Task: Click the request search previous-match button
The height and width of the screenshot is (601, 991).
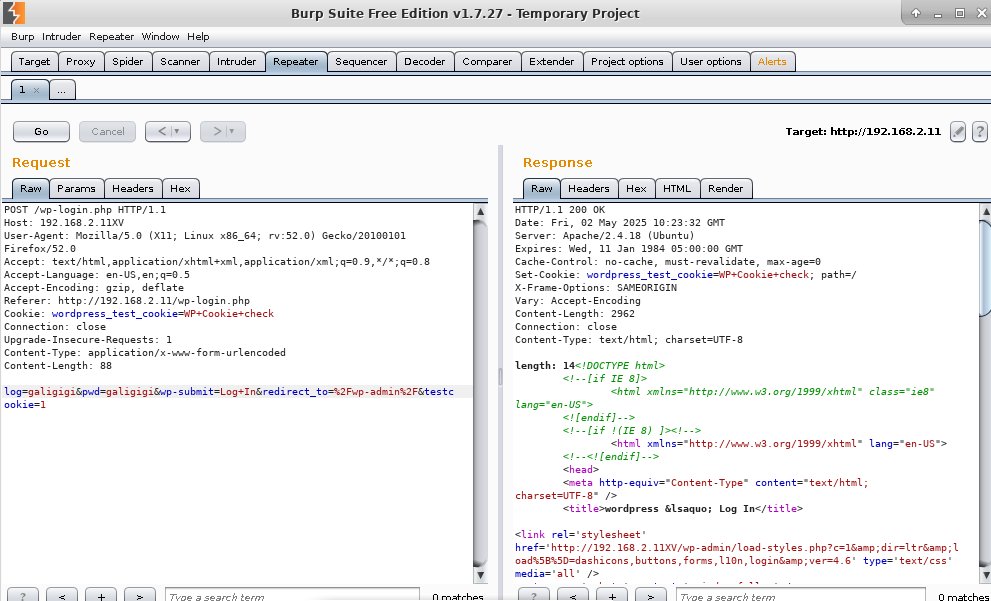Action: coord(62,596)
